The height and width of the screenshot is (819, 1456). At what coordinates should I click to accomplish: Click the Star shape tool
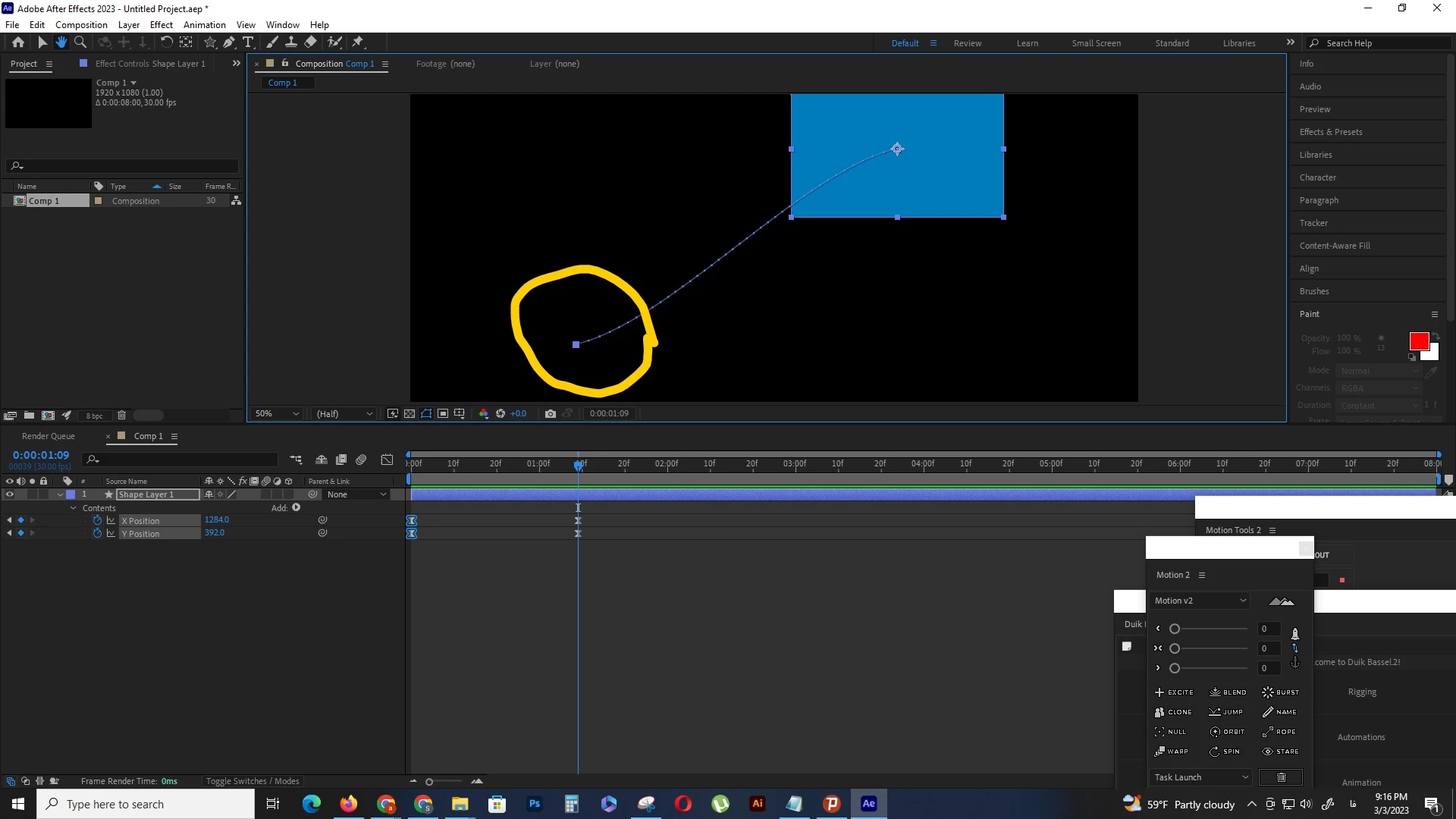pyautogui.click(x=210, y=42)
